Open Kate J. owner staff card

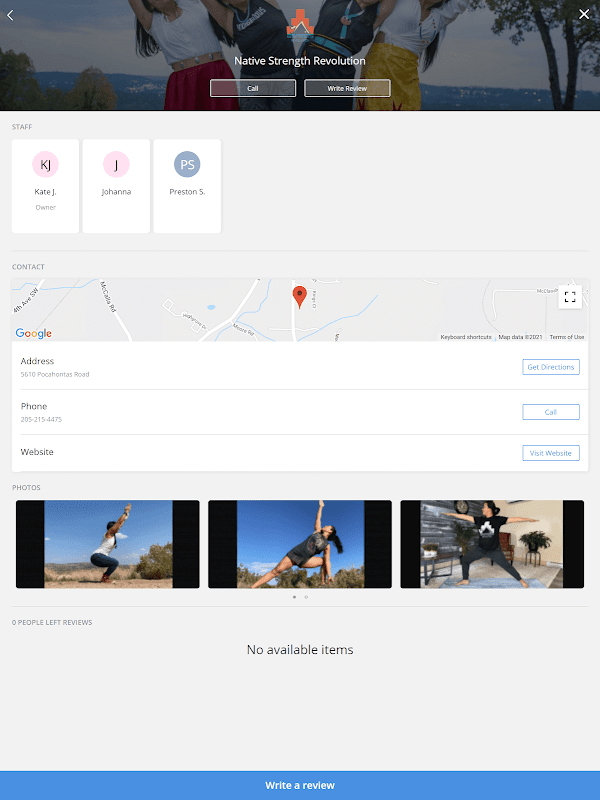tap(45, 186)
